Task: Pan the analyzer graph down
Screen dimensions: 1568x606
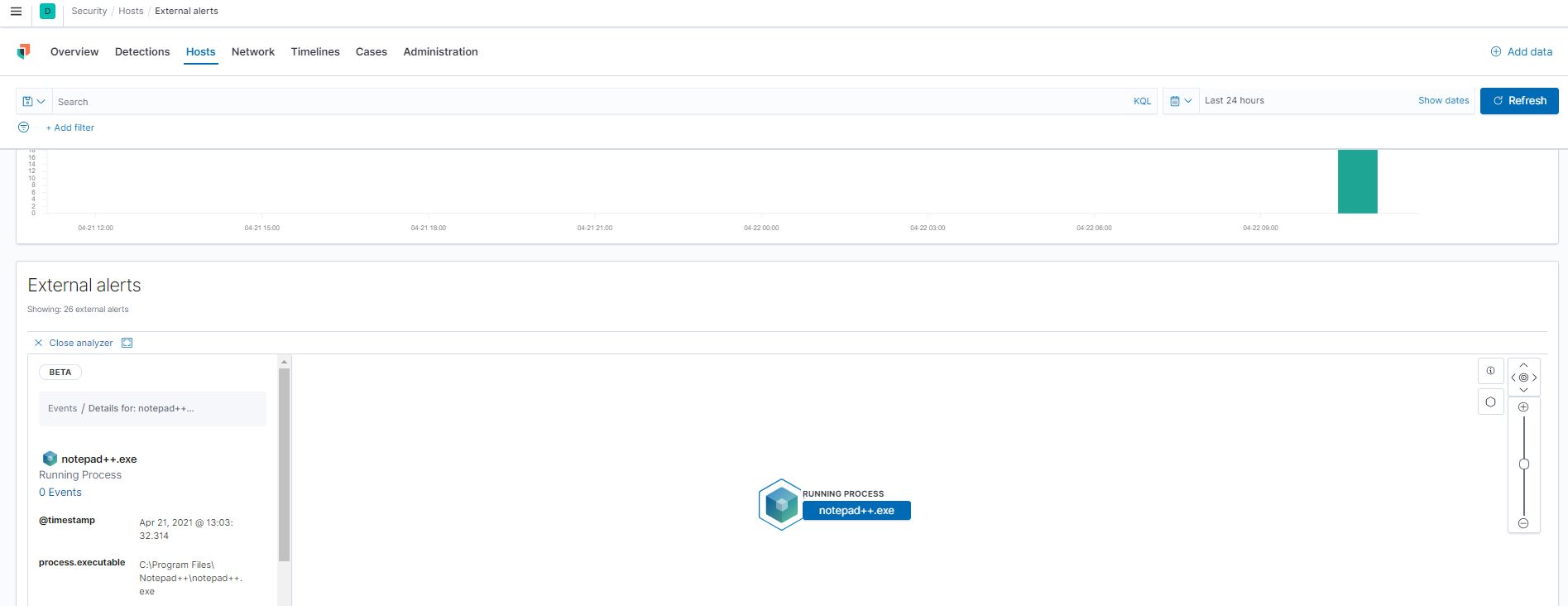Action: click(x=1523, y=389)
